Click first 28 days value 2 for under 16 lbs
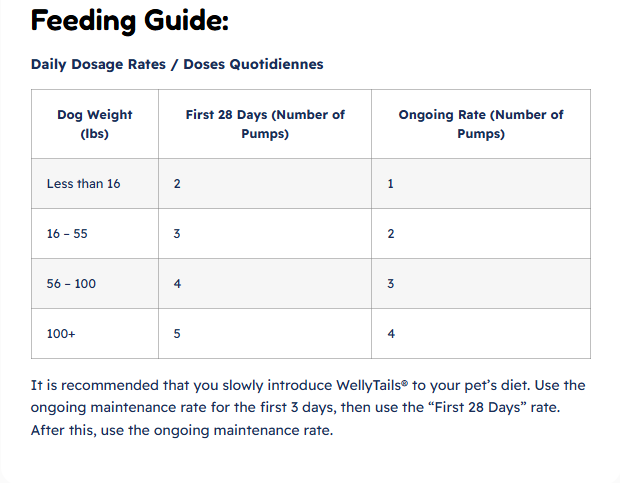 [x=265, y=184]
